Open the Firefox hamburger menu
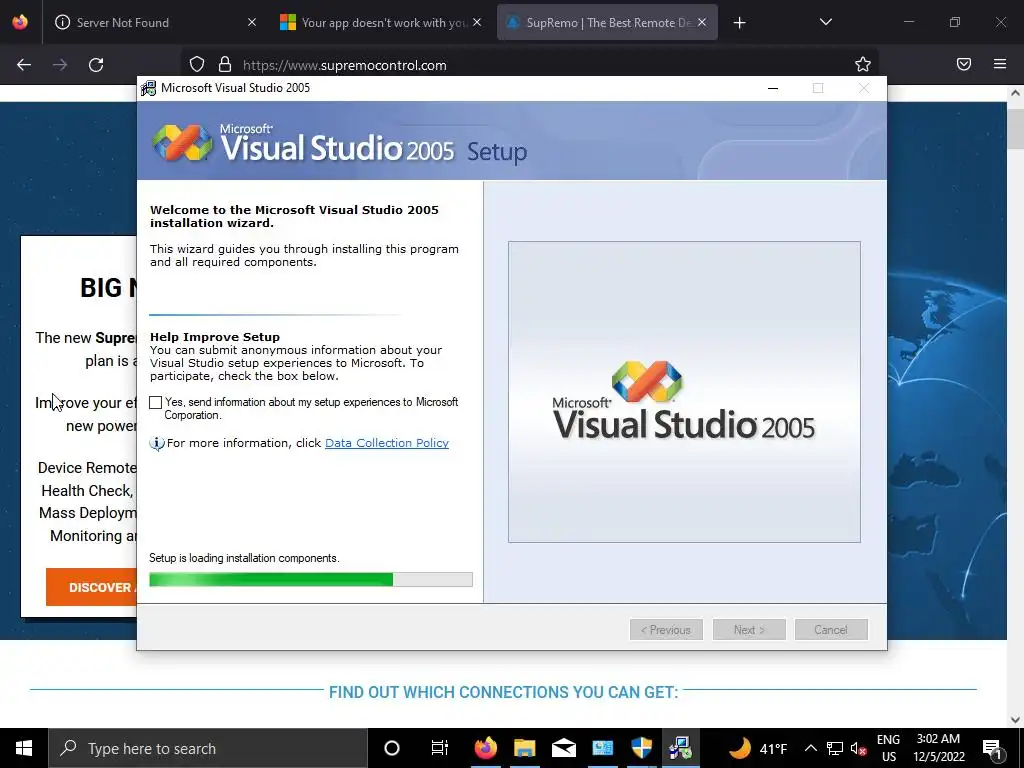Image resolution: width=1024 pixels, height=768 pixels. (1000, 64)
